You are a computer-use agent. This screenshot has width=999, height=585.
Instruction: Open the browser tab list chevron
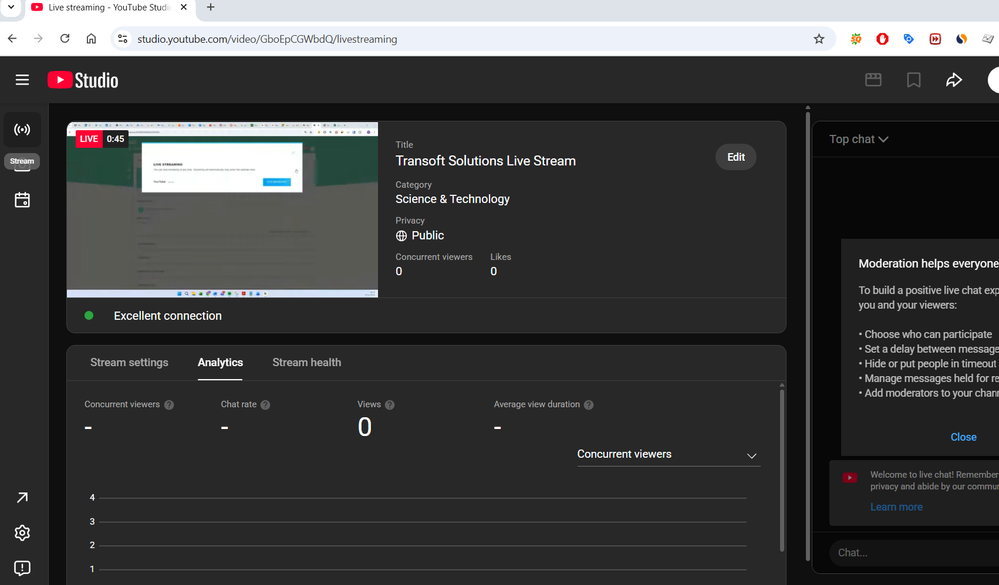click(10, 7)
